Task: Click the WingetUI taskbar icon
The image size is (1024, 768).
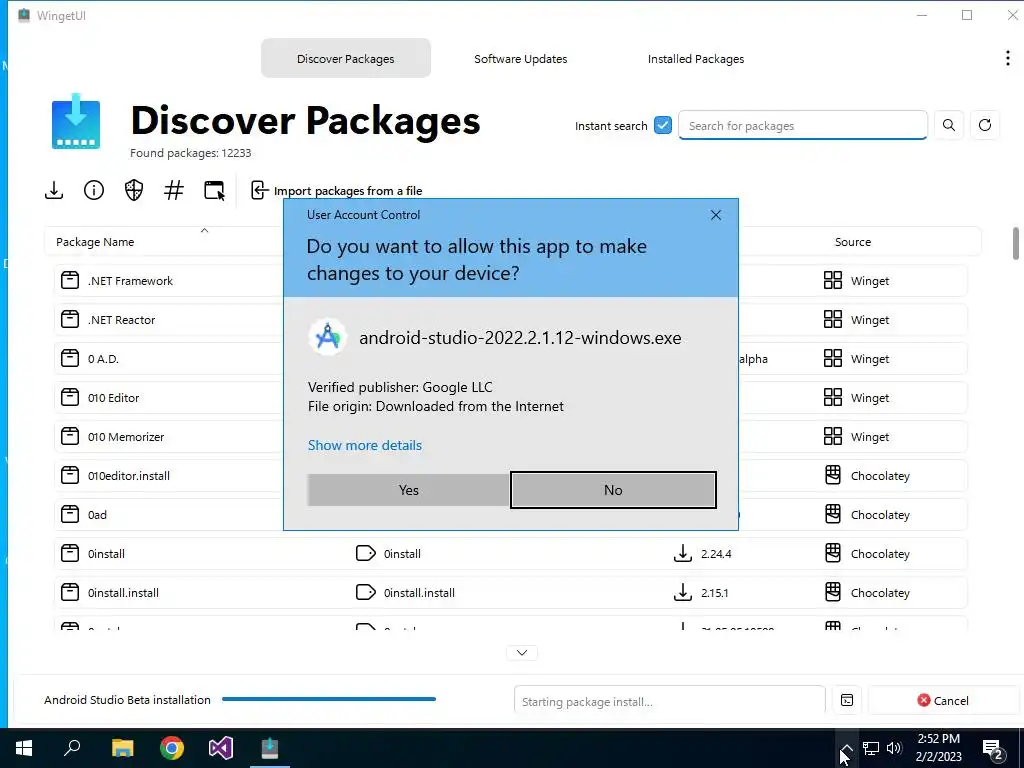Action: (270, 748)
